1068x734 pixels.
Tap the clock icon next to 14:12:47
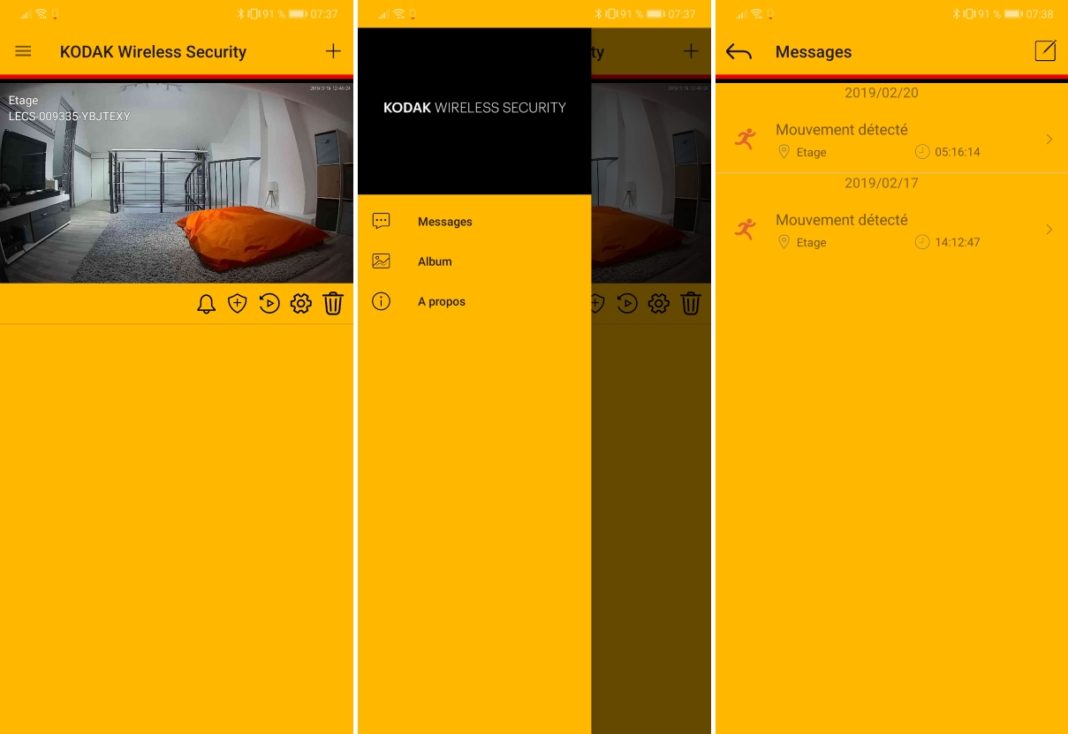point(922,242)
